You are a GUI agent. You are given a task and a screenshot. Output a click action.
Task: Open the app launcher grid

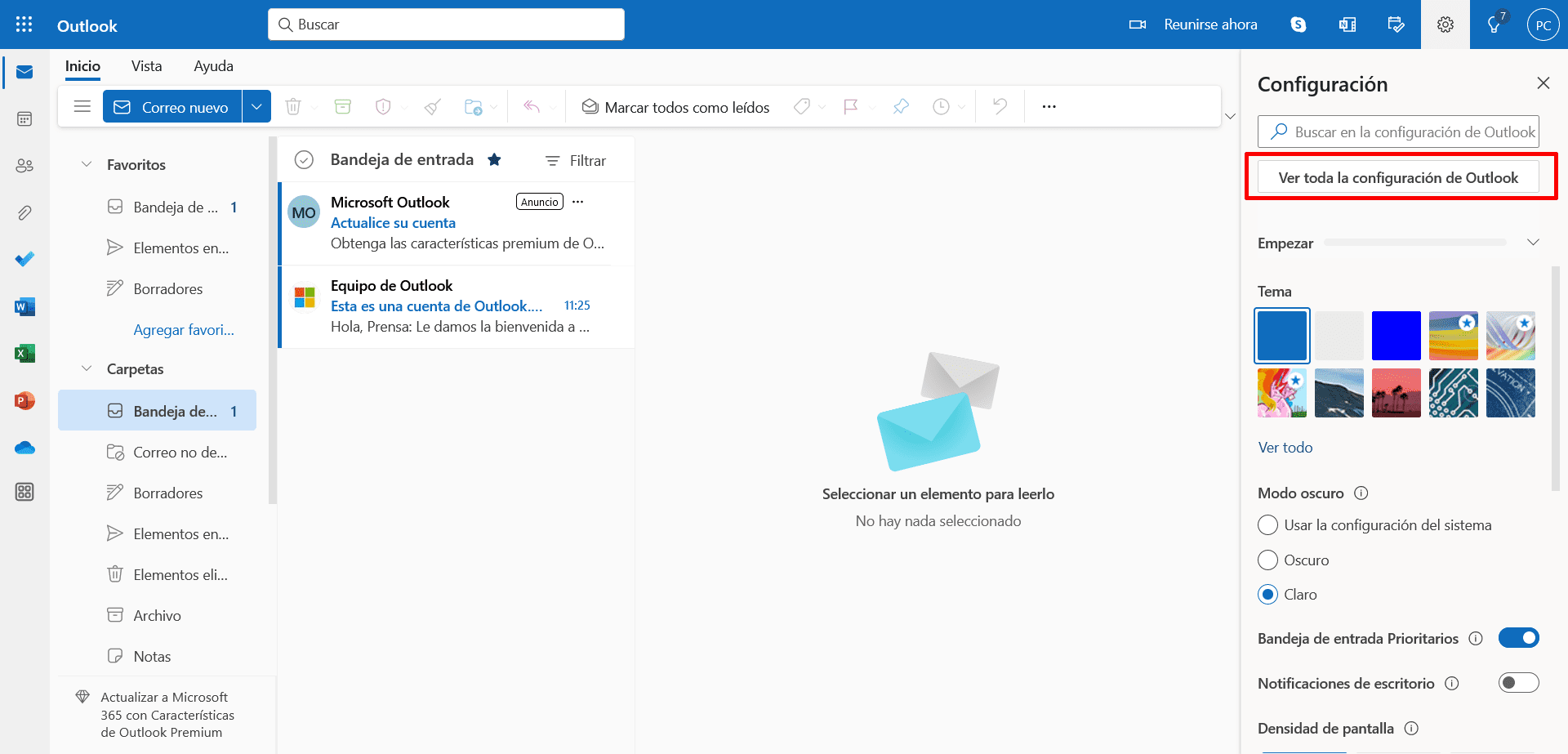pos(24,25)
